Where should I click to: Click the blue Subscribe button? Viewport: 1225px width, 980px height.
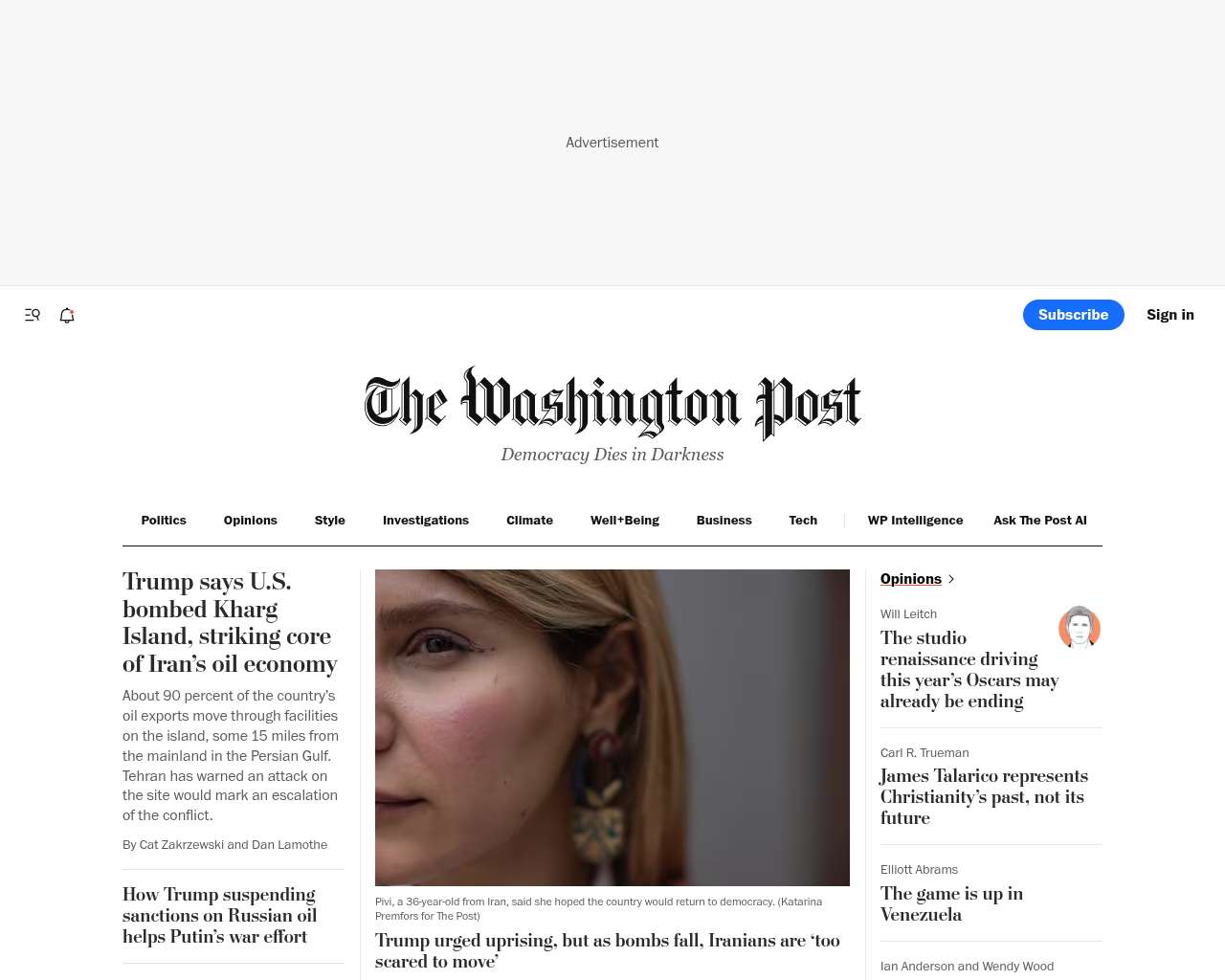(1074, 315)
